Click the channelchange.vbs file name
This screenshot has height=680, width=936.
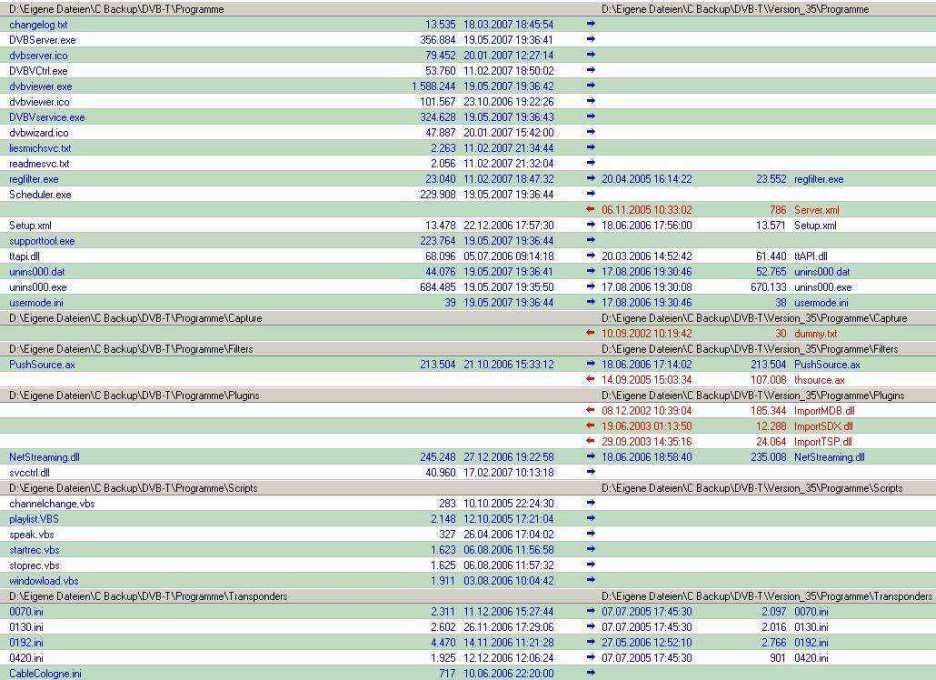pos(52,504)
